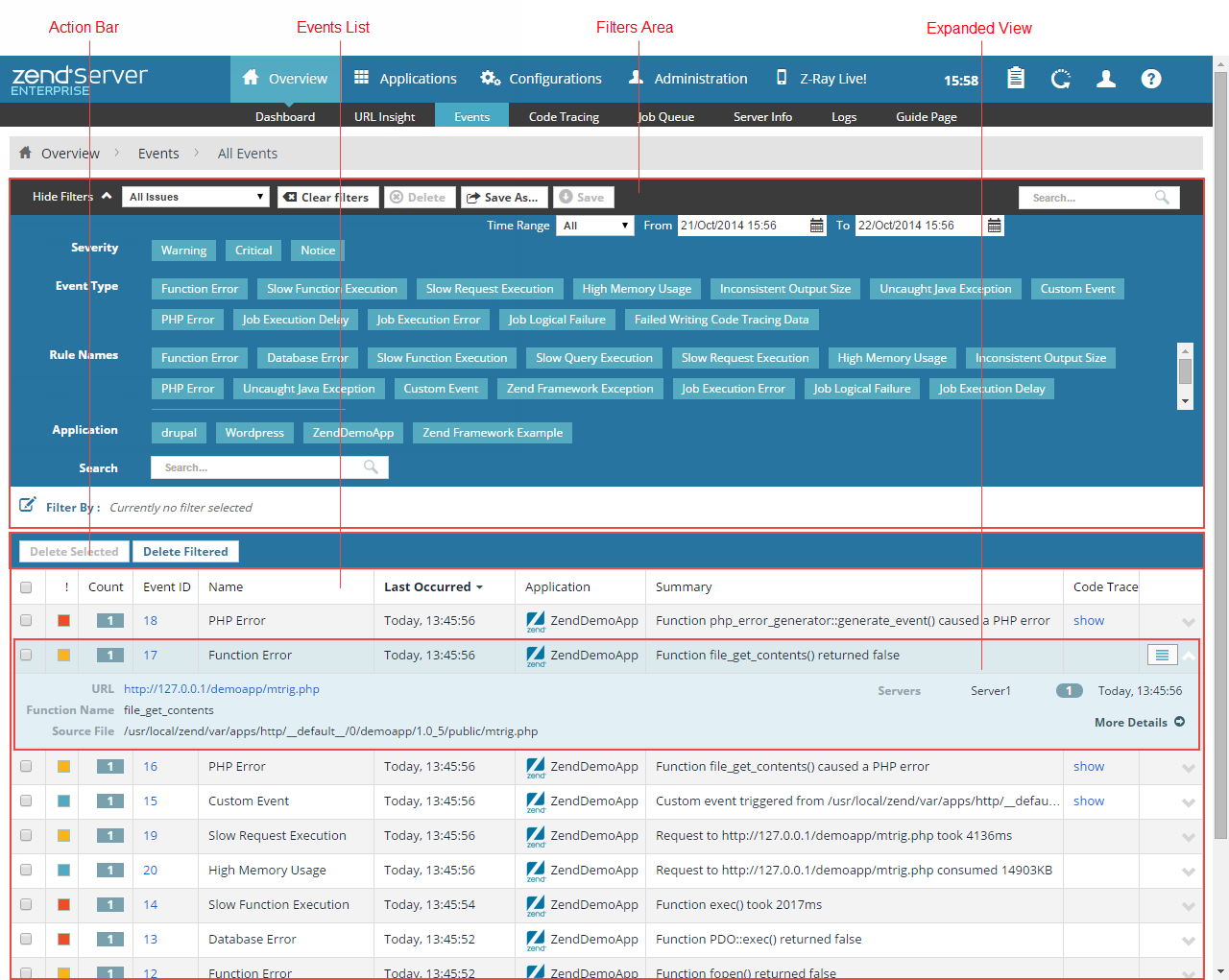Click the From date calendar icon
Image resolution: width=1229 pixels, height=980 pixels.
[816, 226]
